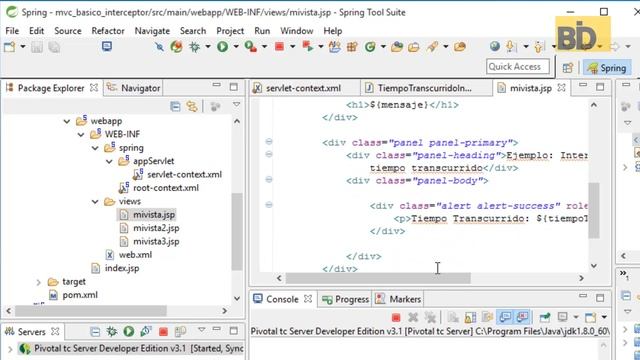Image resolution: width=640 pixels, height=360 pixels.
Task: Select mivista2.jsp in the tree
Action: [x=149, y=228]
